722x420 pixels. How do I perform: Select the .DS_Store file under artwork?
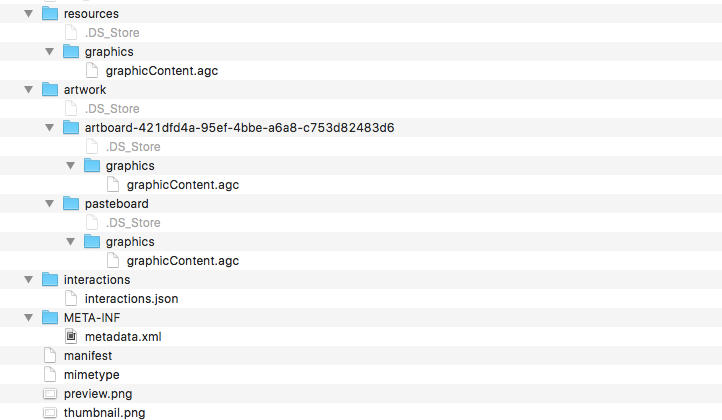click(x=112, y=109)
